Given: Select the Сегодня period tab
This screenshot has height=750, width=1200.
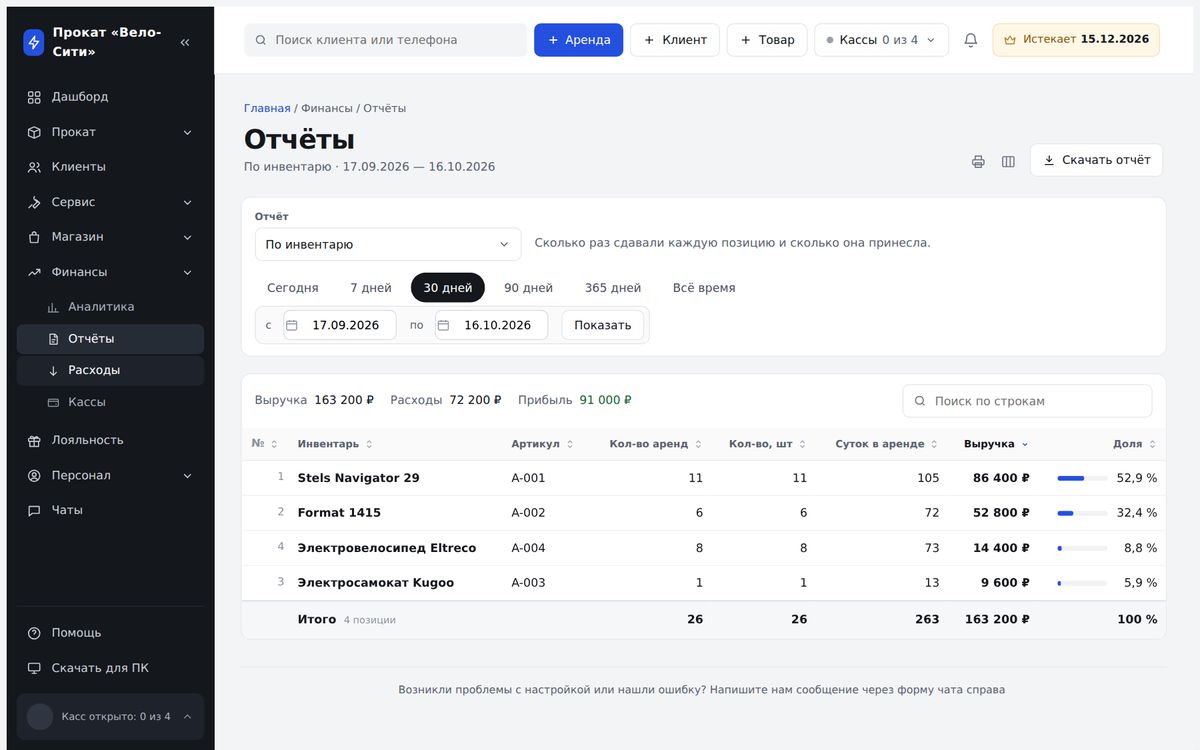Looking at the screenshot, I should (293, 288).
